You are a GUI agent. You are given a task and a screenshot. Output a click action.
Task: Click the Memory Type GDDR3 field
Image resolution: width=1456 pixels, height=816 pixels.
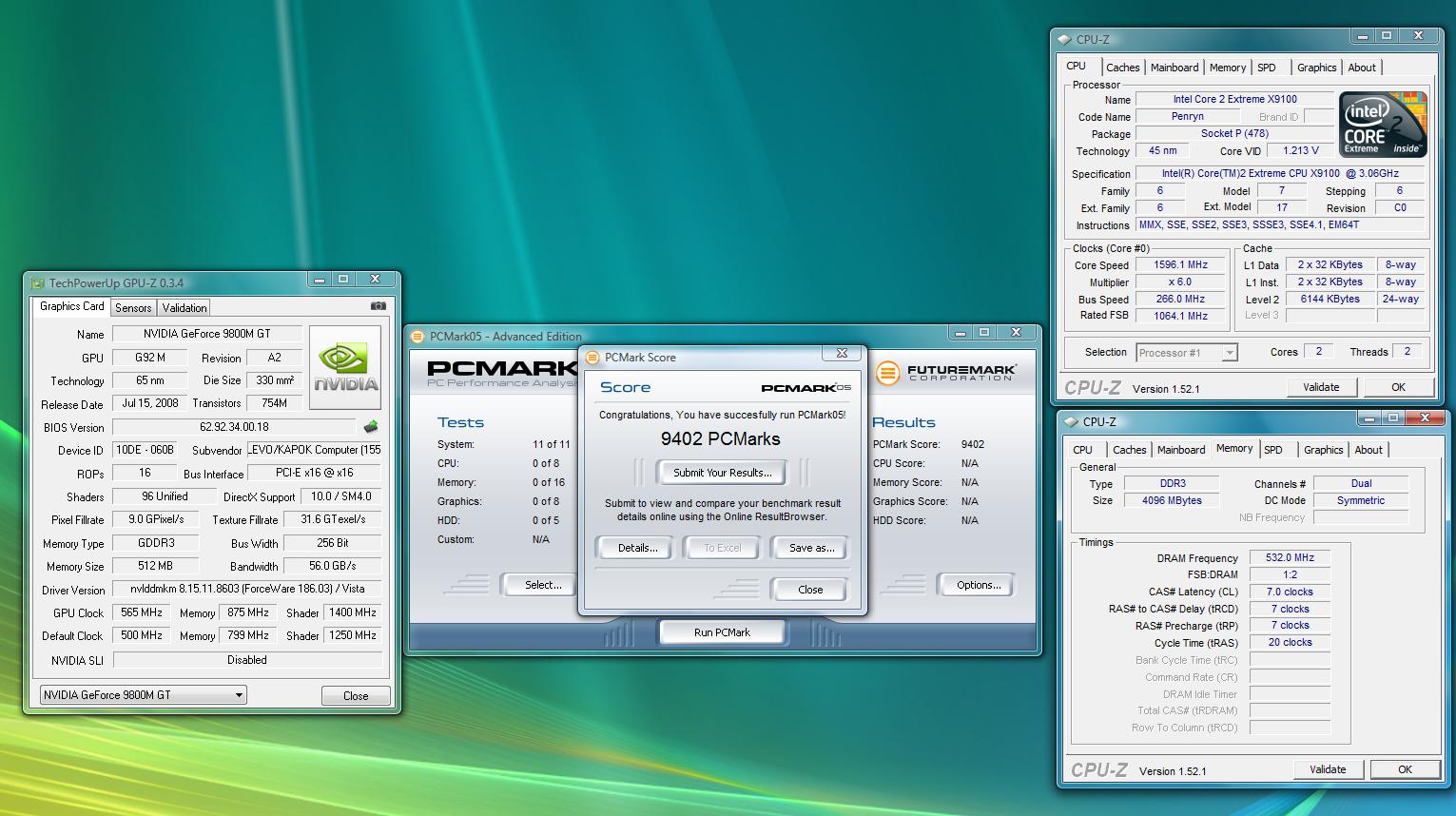[155, 543]
